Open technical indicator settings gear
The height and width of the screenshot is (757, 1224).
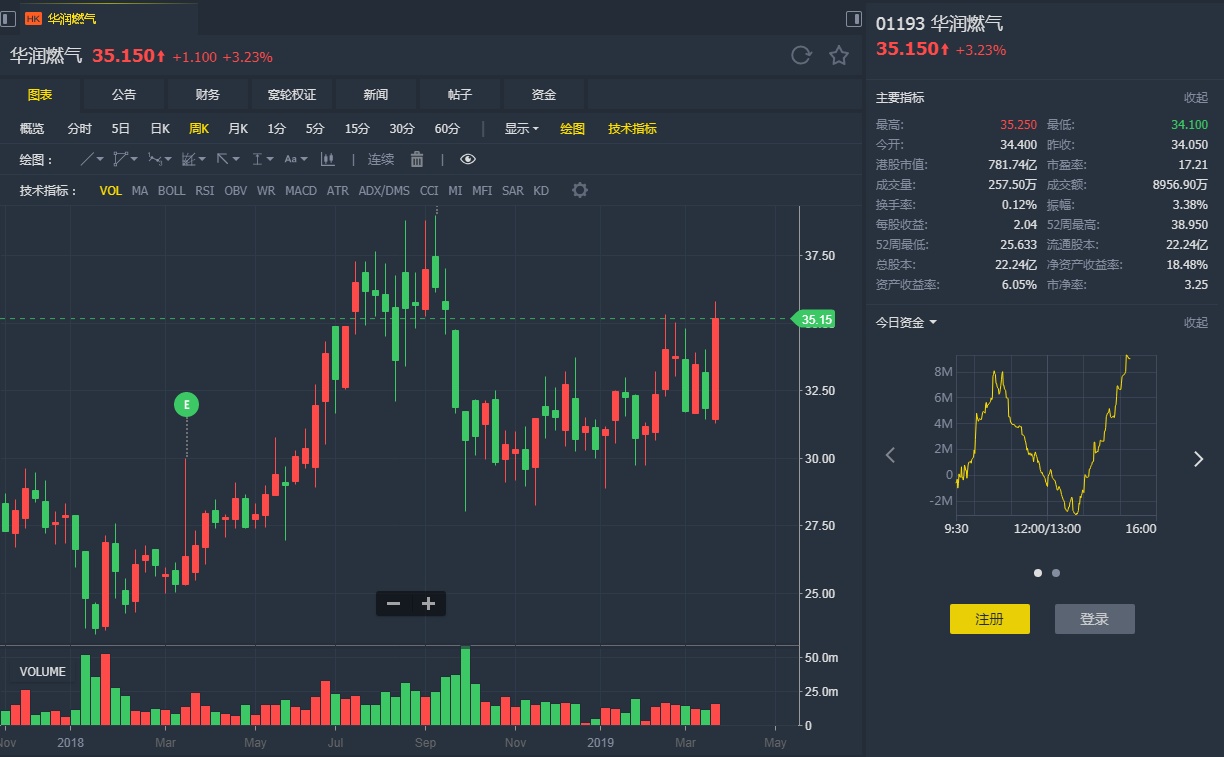point(580,190)
